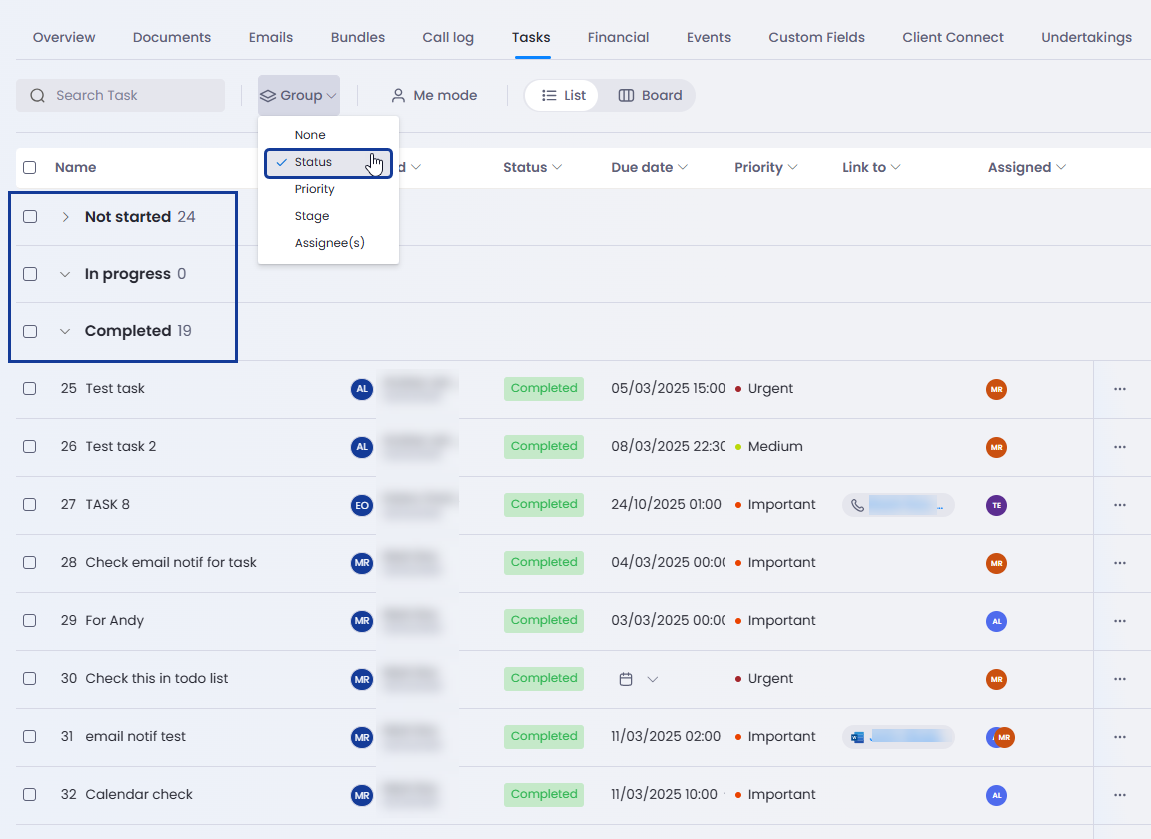The width and height of the screenshot is (1151, 839).
Task: Select checkbox for task 29 For Andy
Action: (29, 620)
